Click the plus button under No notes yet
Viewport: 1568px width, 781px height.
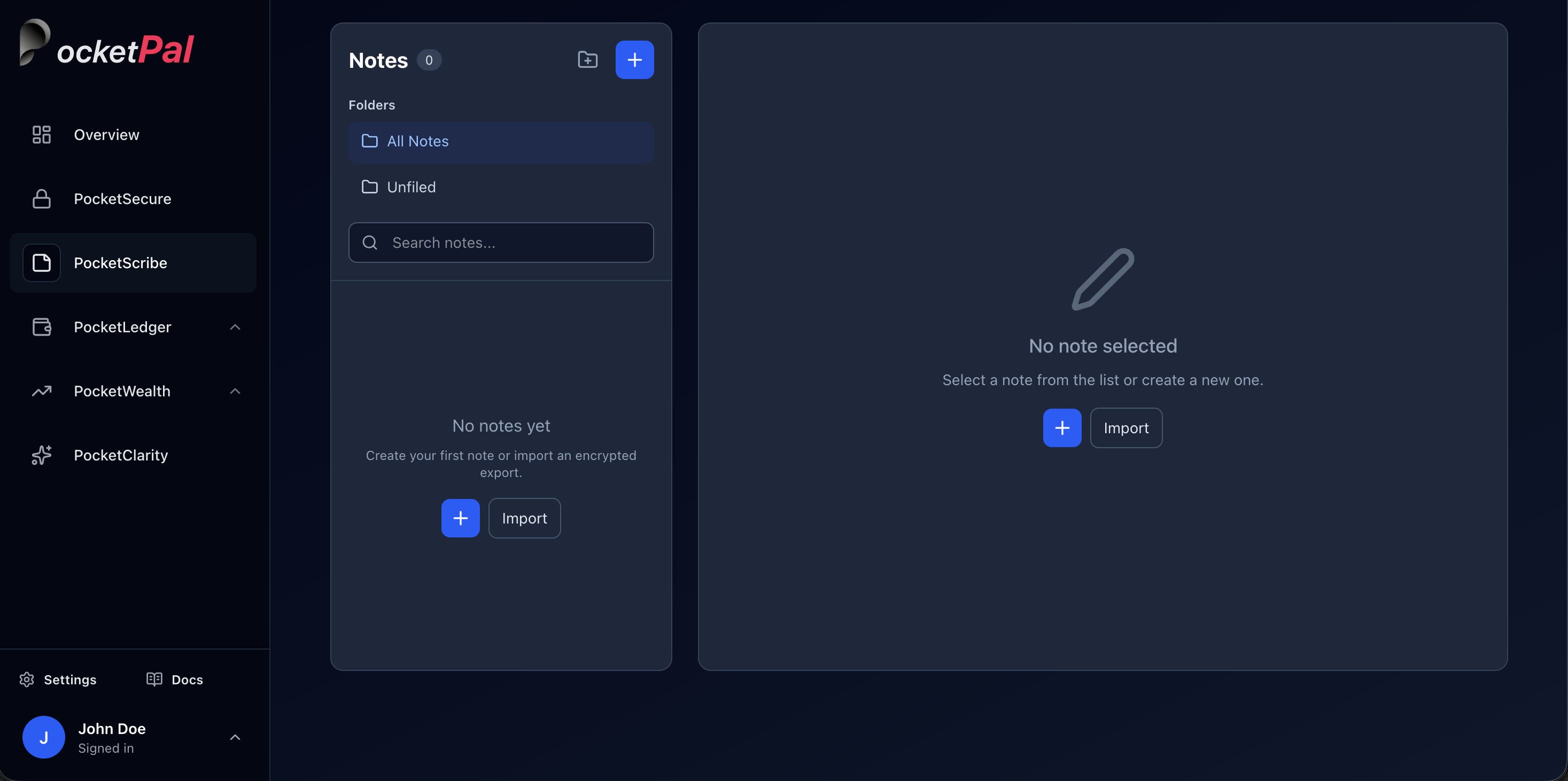[x=460, y=518]
